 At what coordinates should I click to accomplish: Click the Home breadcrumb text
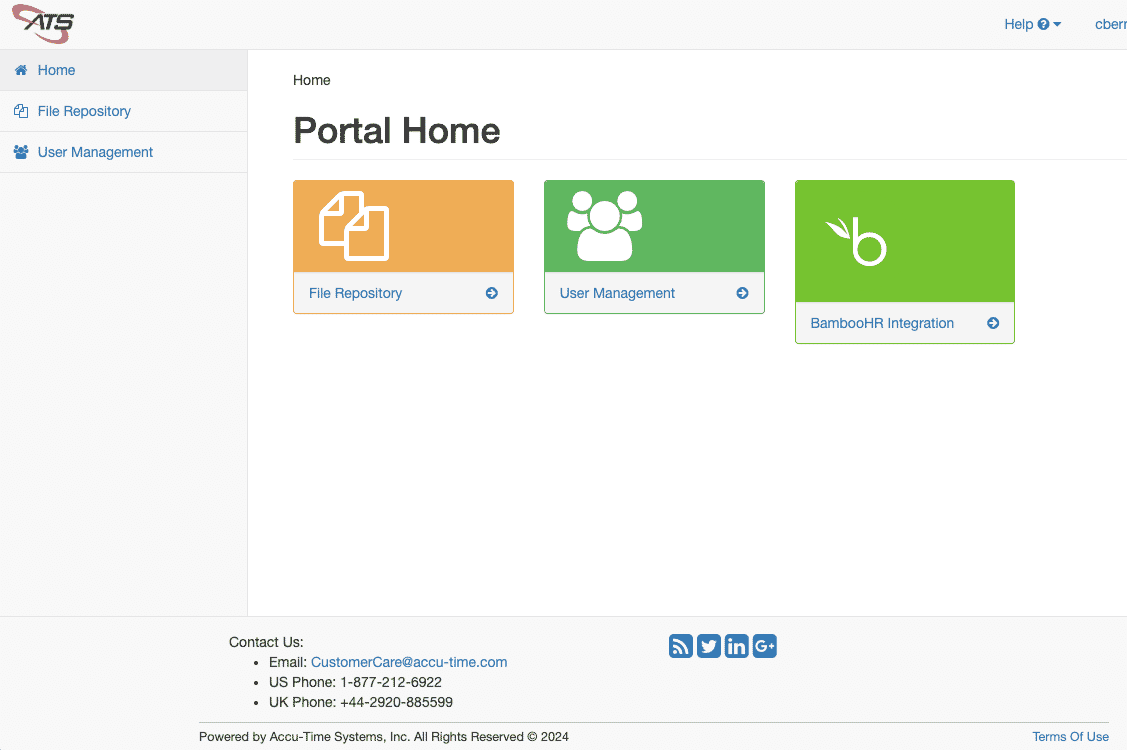[x=312, y=81]
